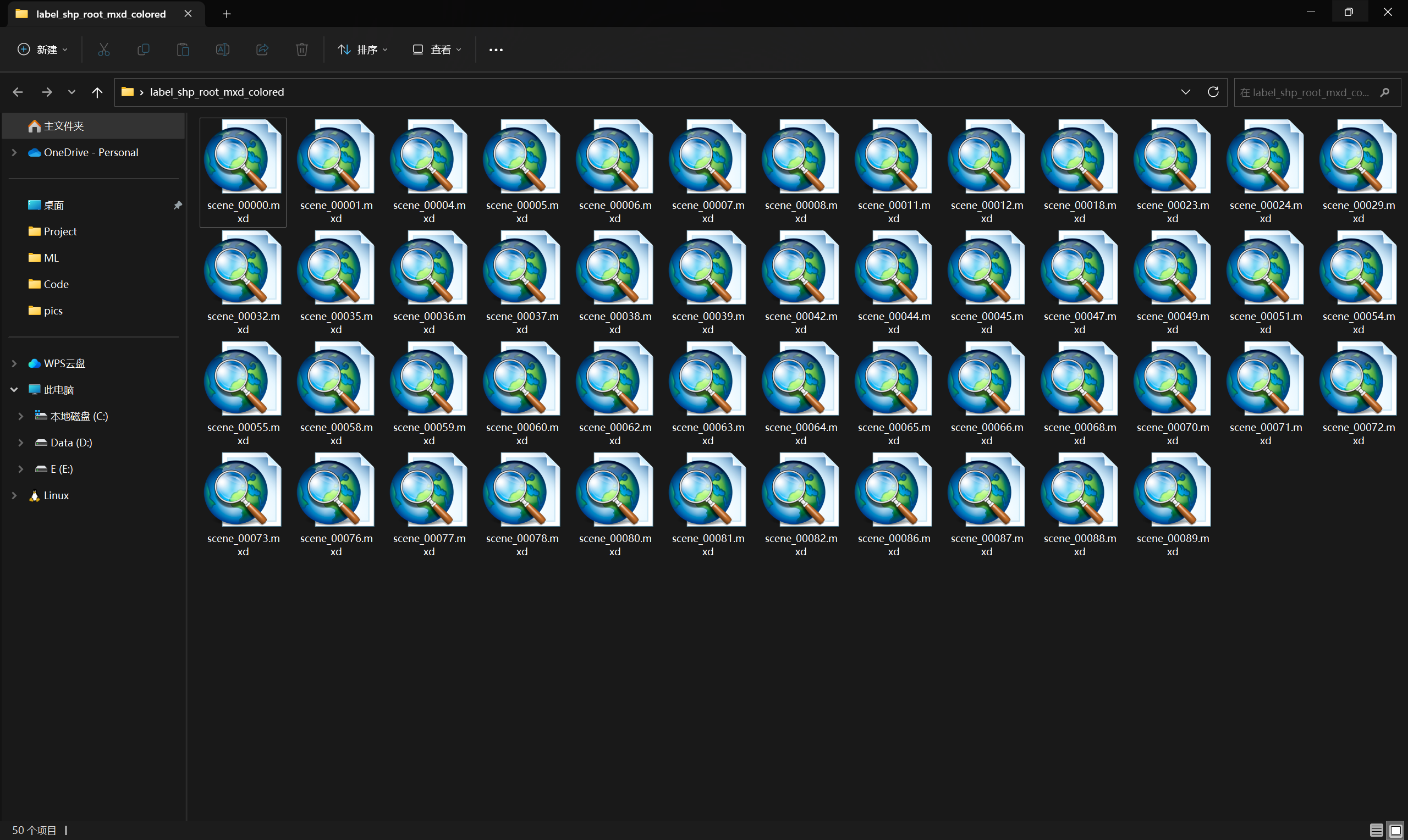Unpin 桌面 via the pin icon
The height and width of the screenshot is (840, 1408).
tap(178, 205)
